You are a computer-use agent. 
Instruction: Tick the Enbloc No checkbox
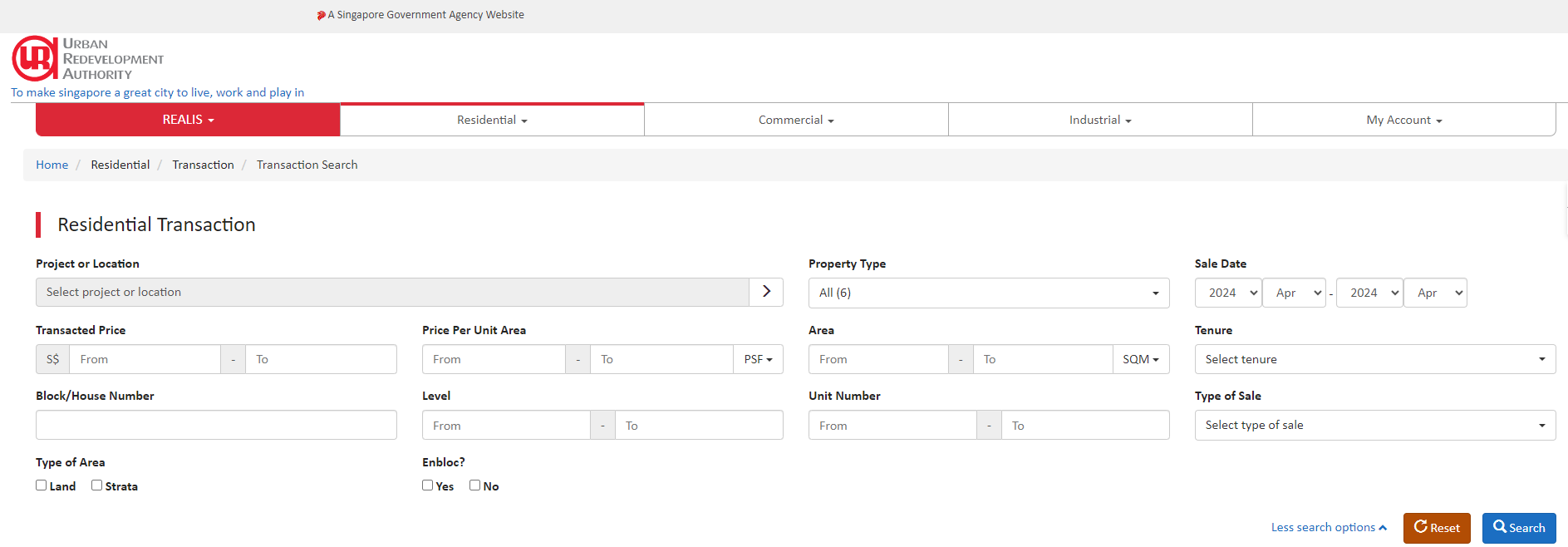(x=475, y=485)
